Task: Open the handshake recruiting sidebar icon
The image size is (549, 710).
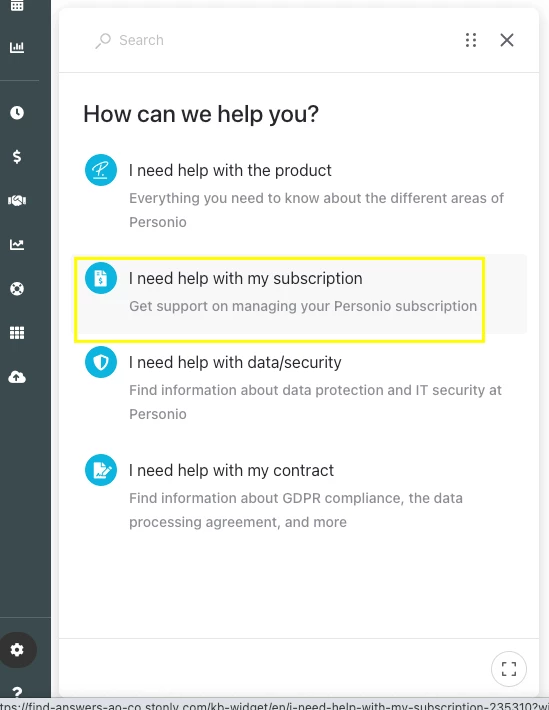Action: coord(17,200)
